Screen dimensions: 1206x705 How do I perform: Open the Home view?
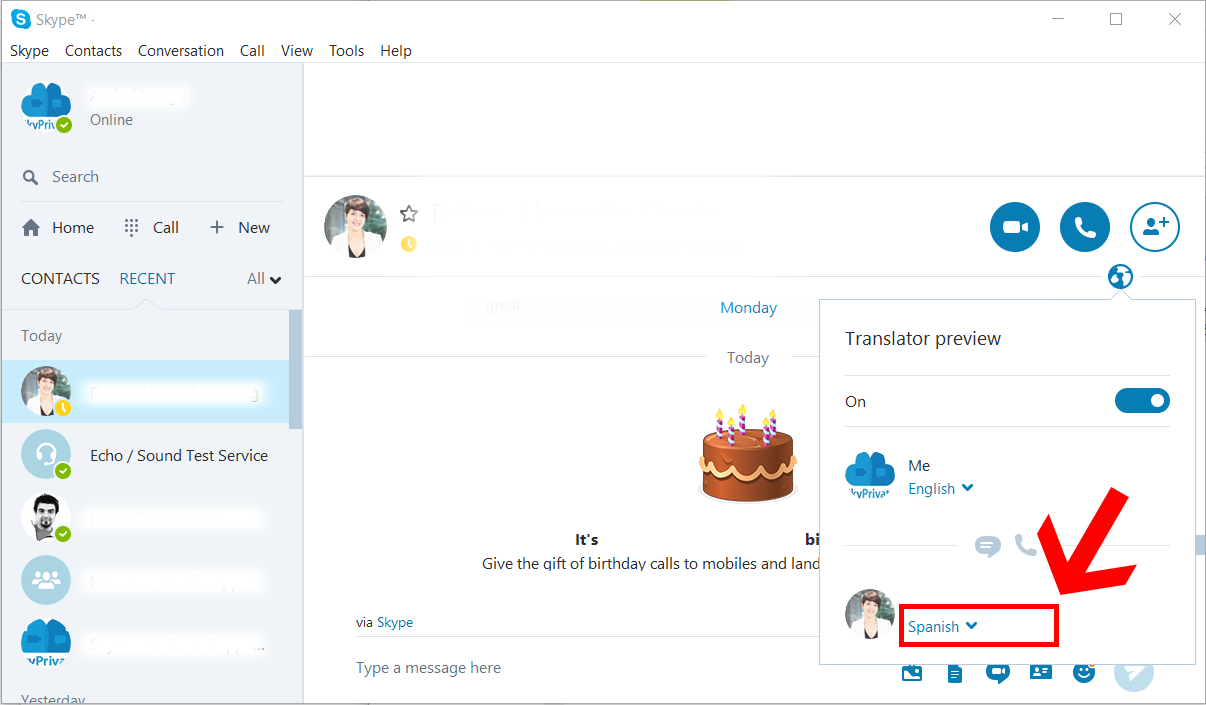click(x=58, y=227)
